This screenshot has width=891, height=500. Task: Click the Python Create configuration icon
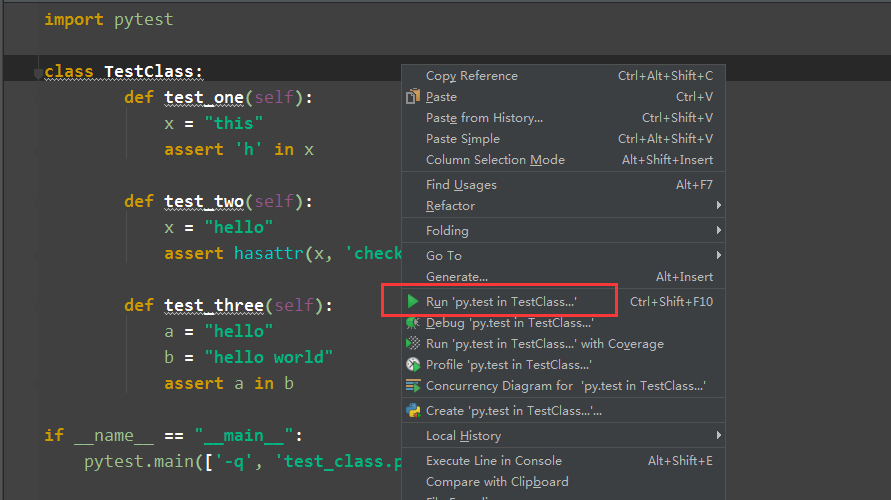coord(413,411)
